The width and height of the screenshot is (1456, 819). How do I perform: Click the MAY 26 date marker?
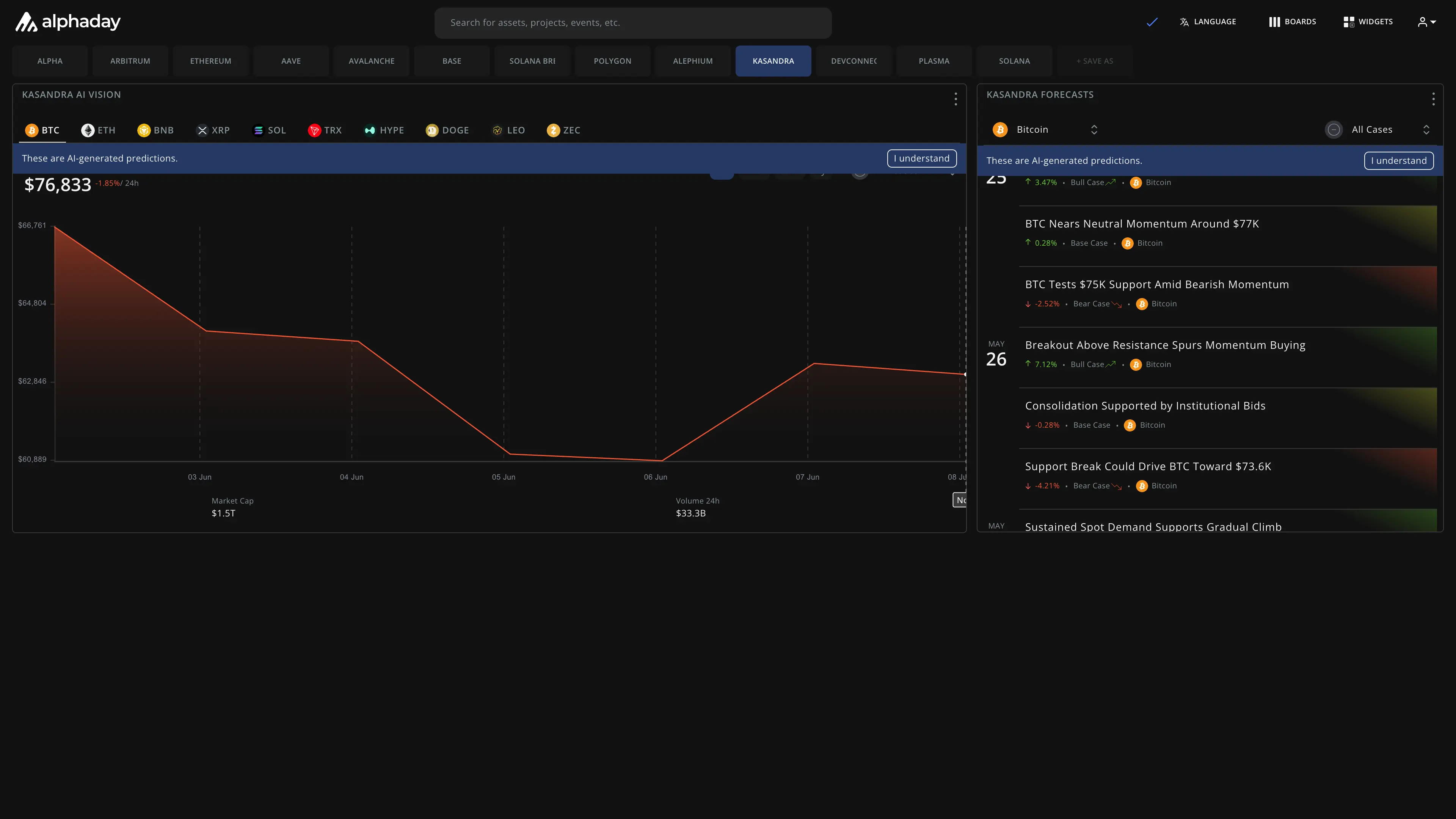(x=996, y=355)
